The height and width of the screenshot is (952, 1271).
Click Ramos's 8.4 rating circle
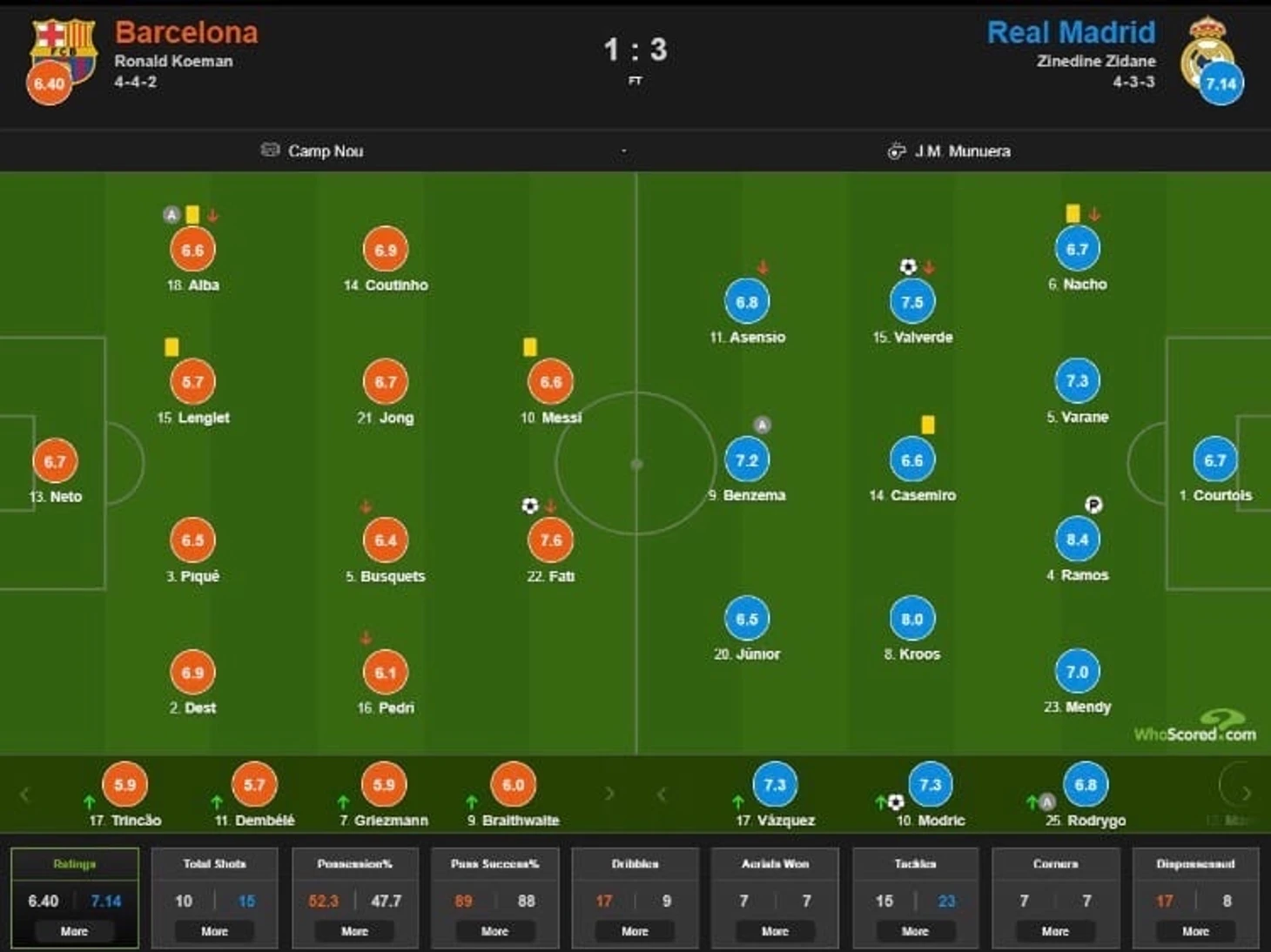pyautogui.click(x=1077, y=540)
